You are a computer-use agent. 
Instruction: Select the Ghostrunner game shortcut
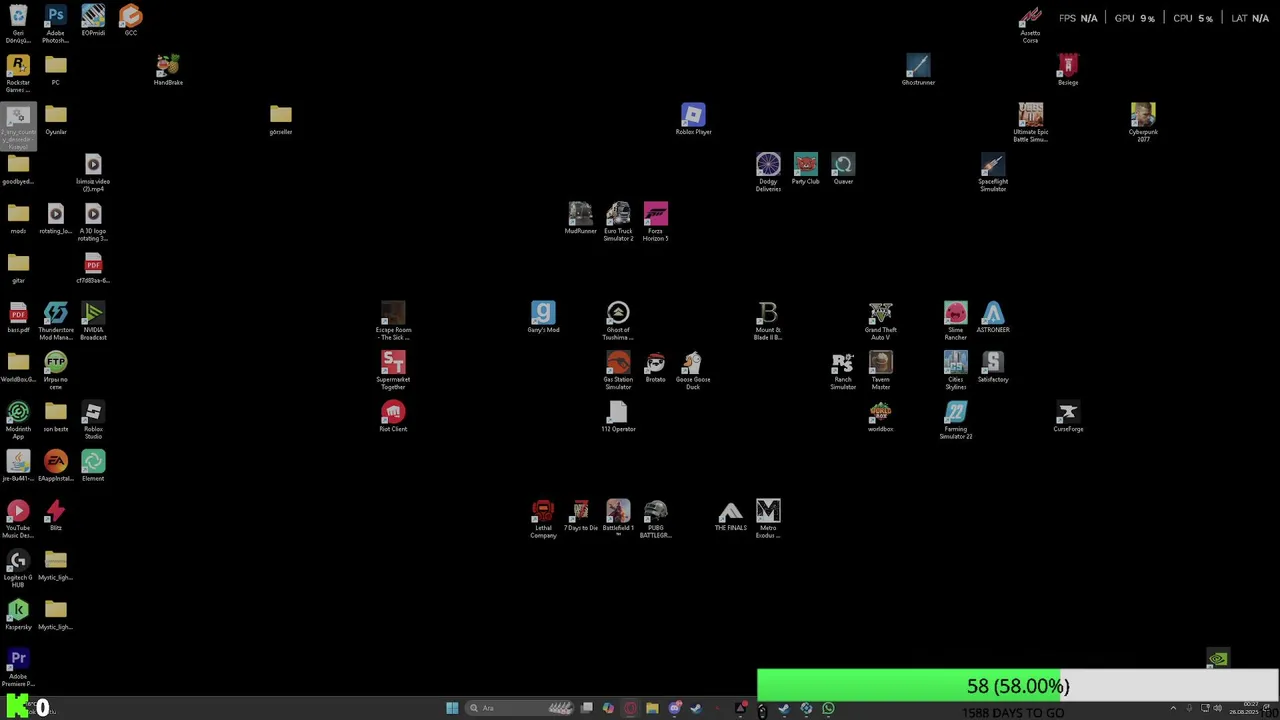click(x=918, y=70)
